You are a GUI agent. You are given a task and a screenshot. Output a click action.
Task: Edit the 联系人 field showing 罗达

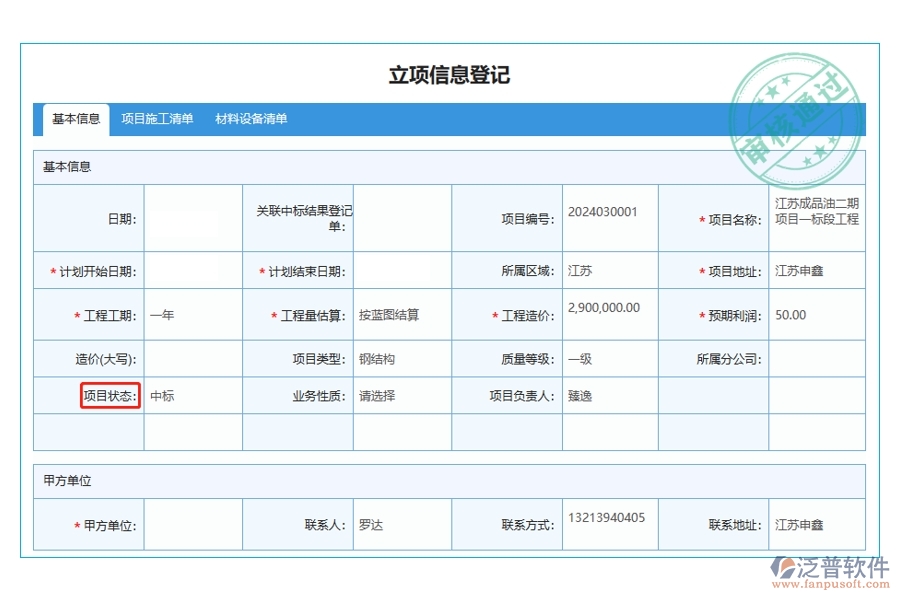pyautogui.click(x=400, y=523)
